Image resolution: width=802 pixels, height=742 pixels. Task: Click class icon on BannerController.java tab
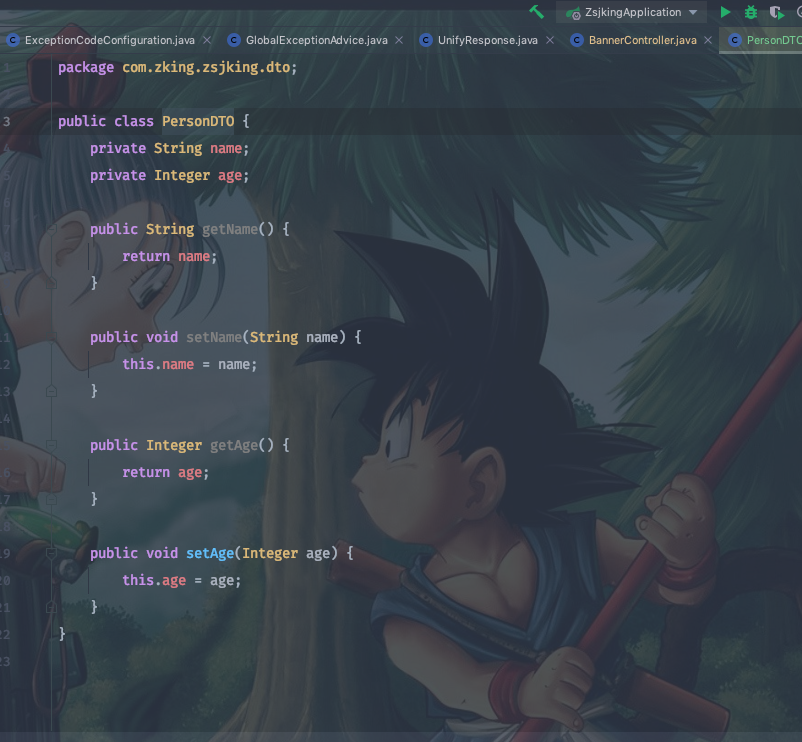click(576, 40)
